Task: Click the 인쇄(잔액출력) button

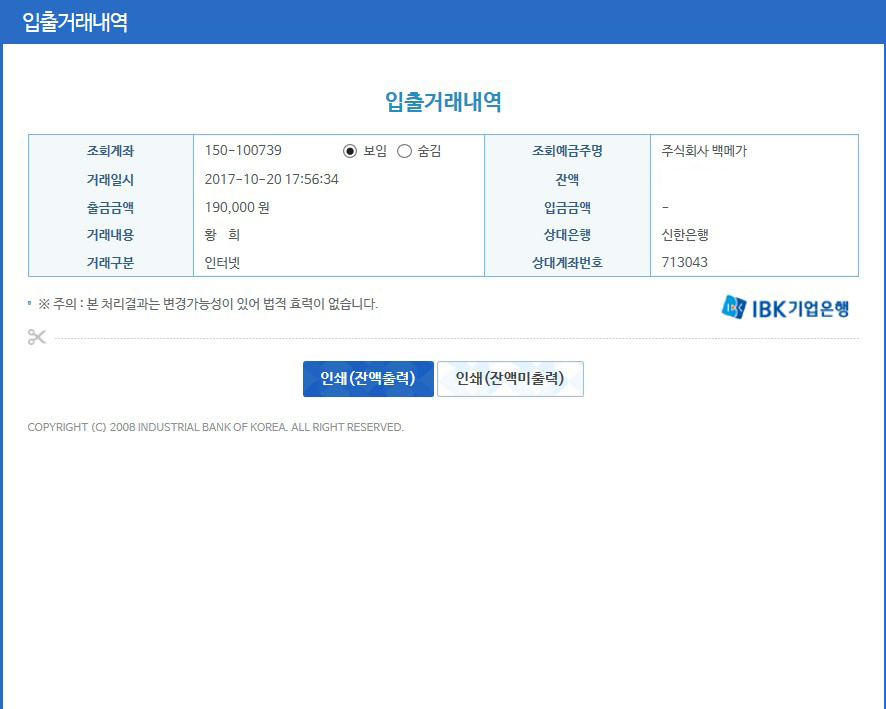Action: (368, 379)
